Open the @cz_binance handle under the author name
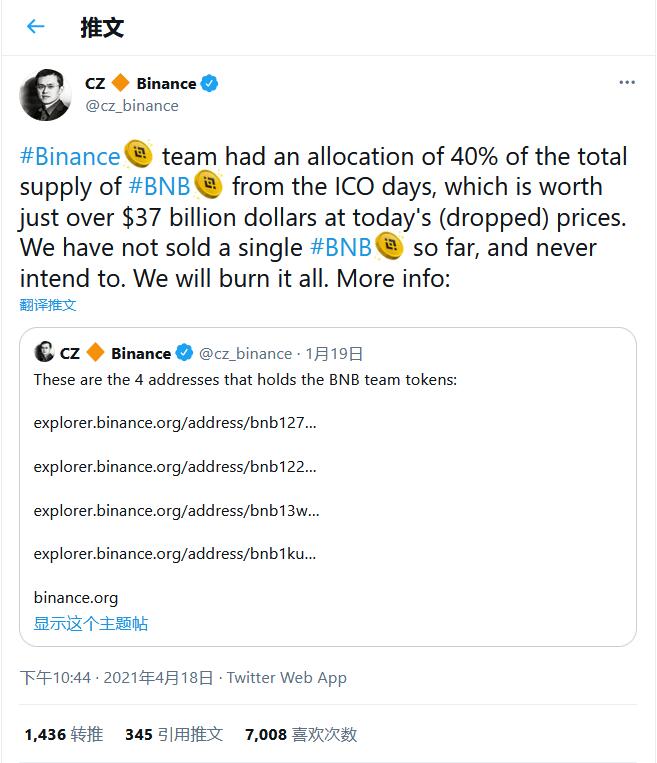The image size is (657, 763). pyautogui.click(x=132, y=105)
